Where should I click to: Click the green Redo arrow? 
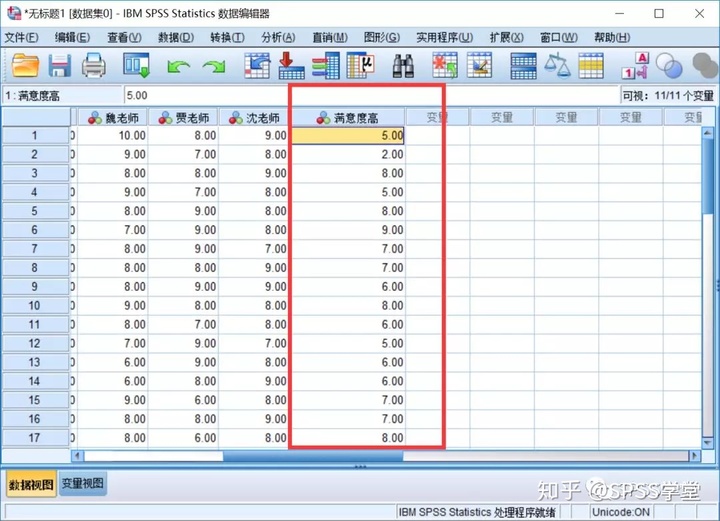[x=214, y=67]
